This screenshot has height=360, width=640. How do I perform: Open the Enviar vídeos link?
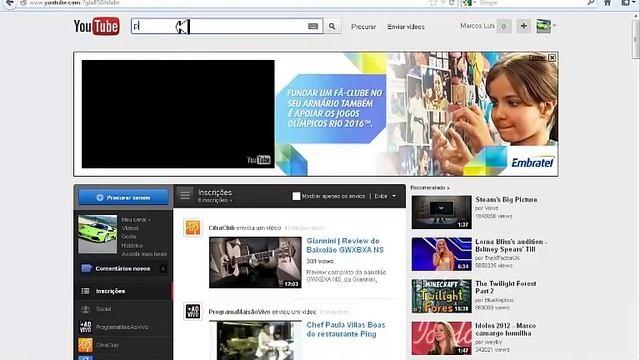406,27
